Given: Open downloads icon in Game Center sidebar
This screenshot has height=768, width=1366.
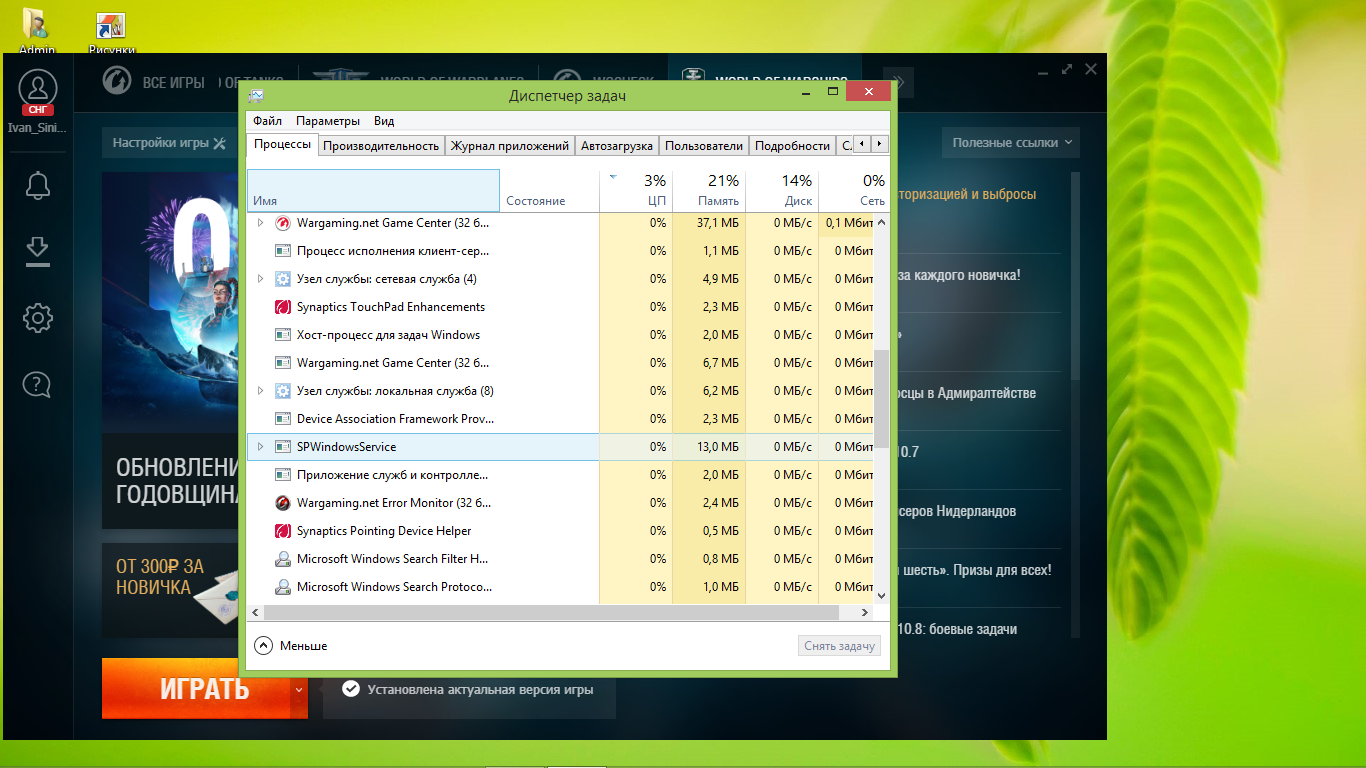Looking at the screenshot, I should click(38, 251).
